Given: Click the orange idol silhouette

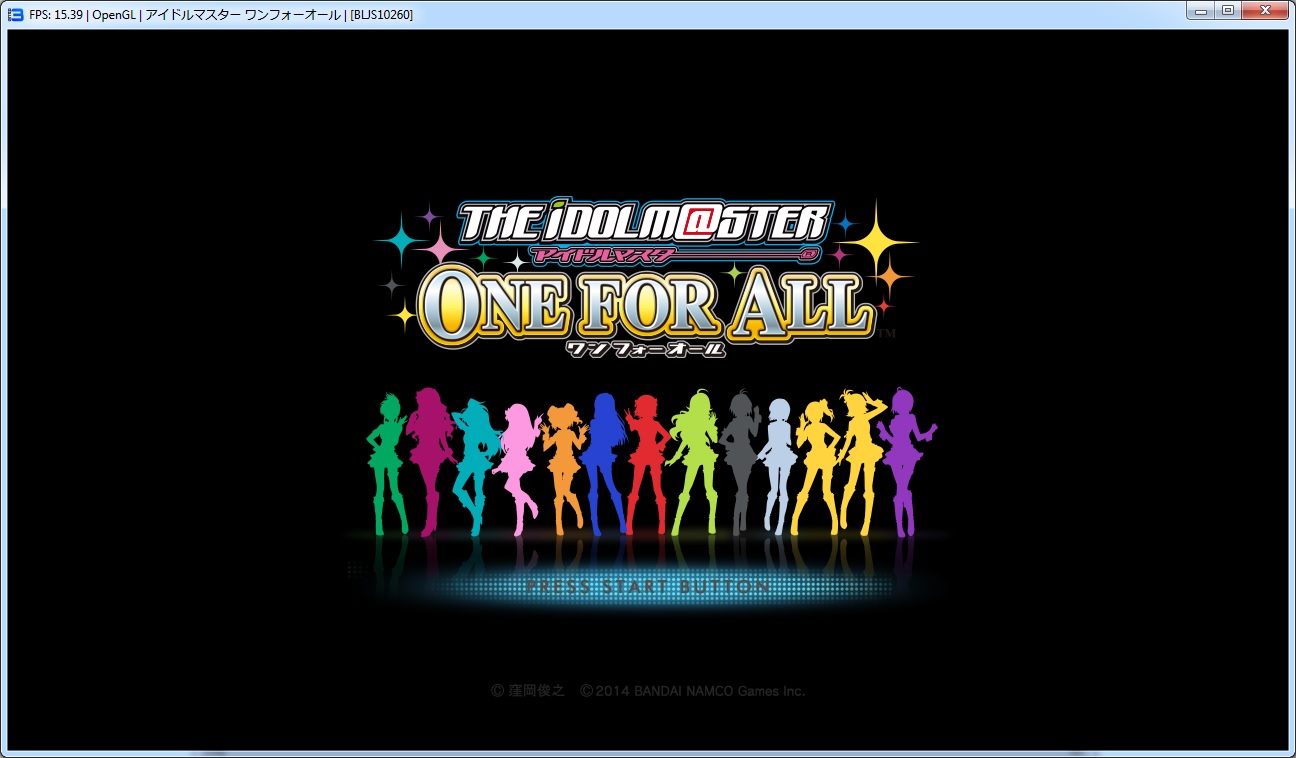Looking at the screenshot, I should point(563,468).
